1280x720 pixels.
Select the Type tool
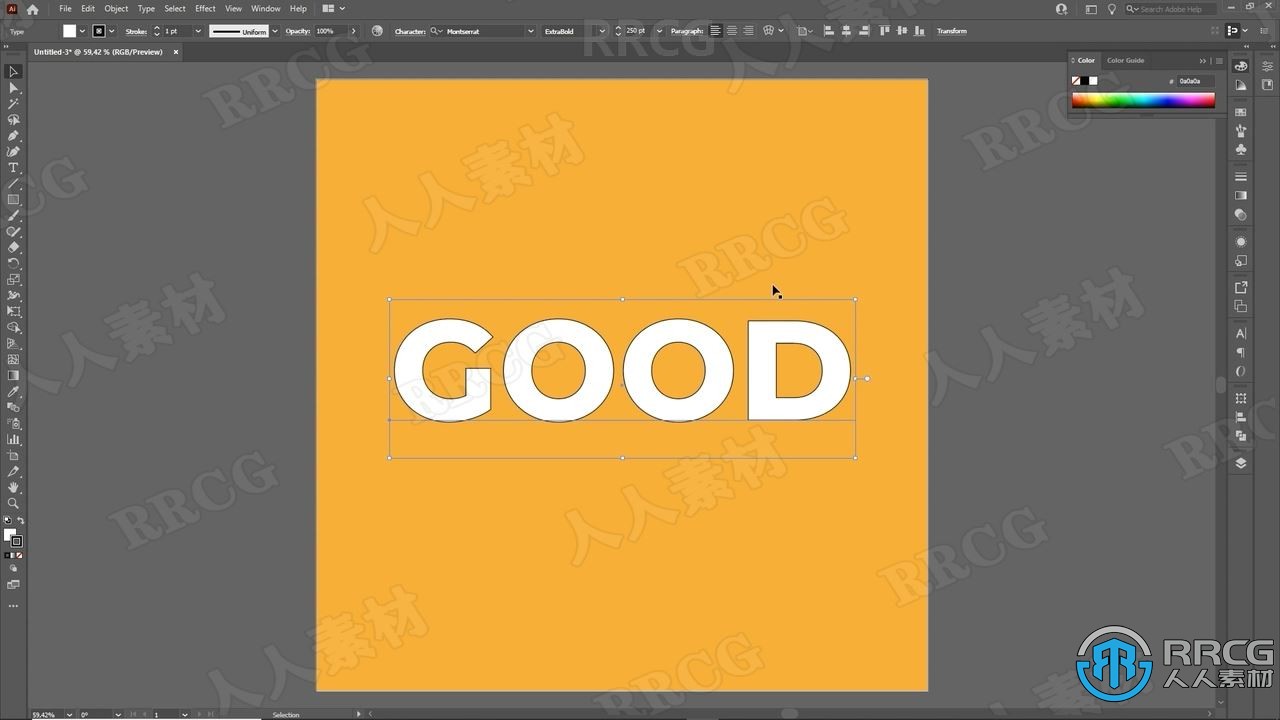(13, 168)
